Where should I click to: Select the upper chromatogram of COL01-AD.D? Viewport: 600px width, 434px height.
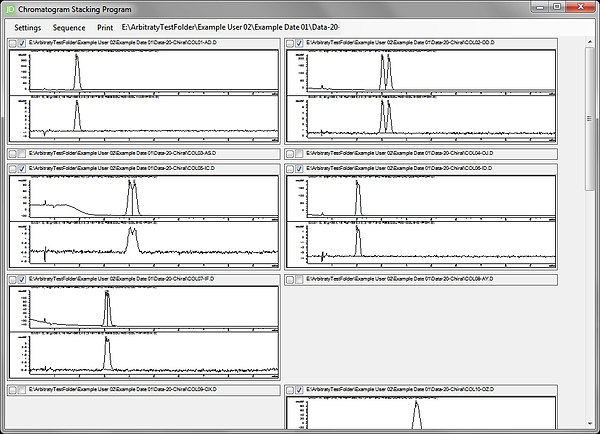click(144, 72)
